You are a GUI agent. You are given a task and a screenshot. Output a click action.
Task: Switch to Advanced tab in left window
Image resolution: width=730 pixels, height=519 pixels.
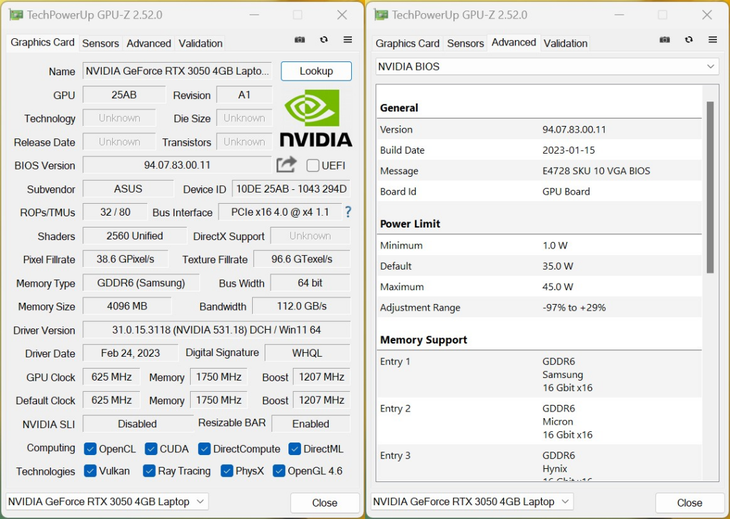pyautogui.click(x=149, y=43)
